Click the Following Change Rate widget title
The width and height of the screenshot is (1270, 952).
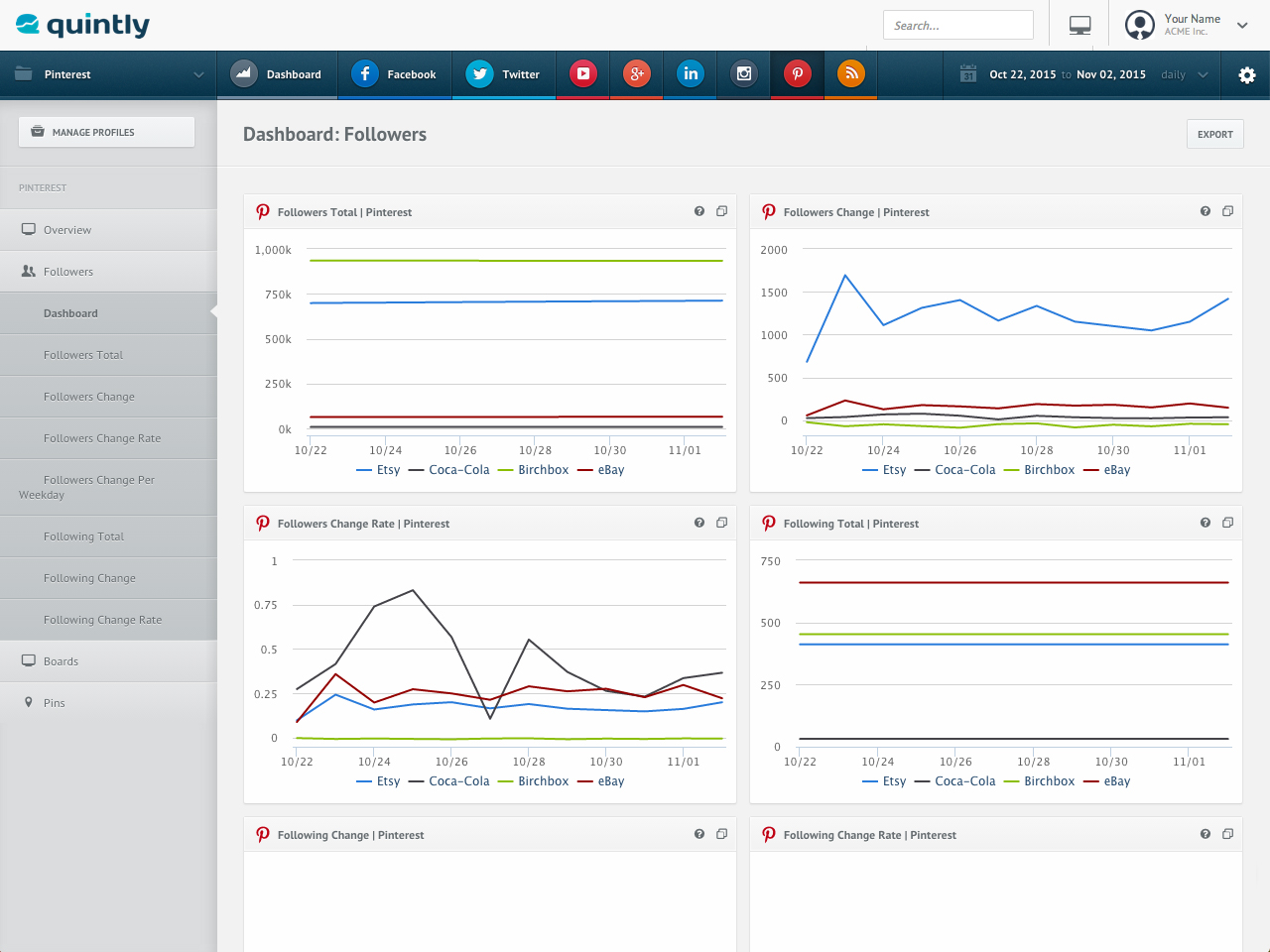(870, 835)
